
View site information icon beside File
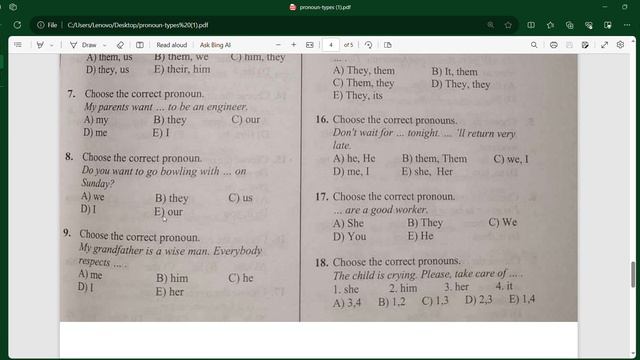40,25
